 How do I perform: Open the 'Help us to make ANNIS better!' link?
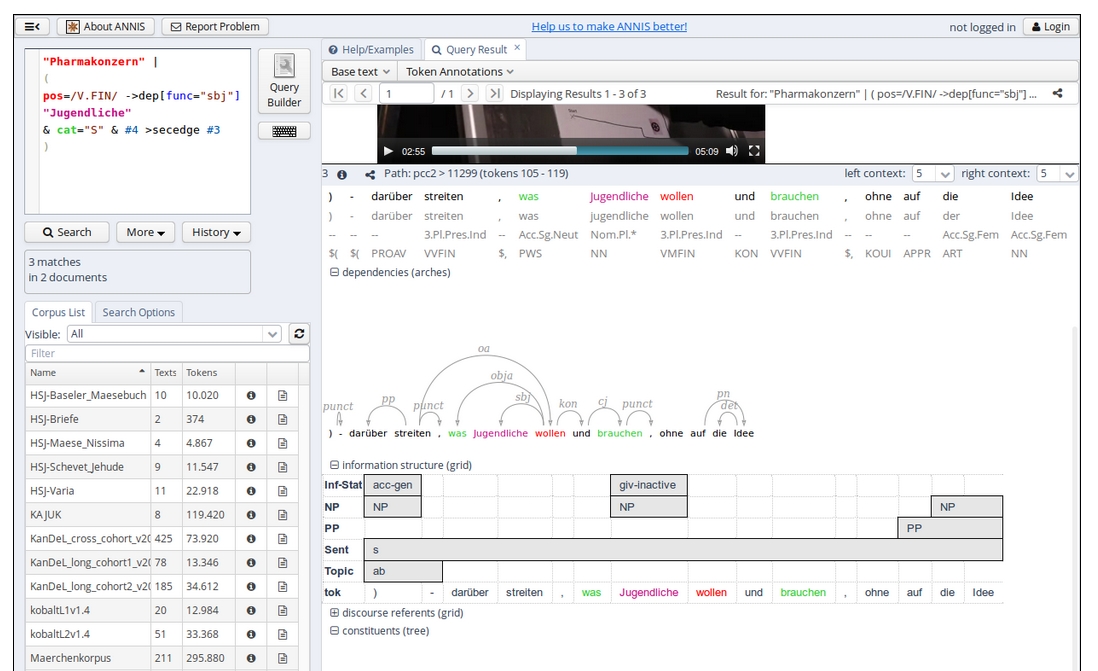609,27
